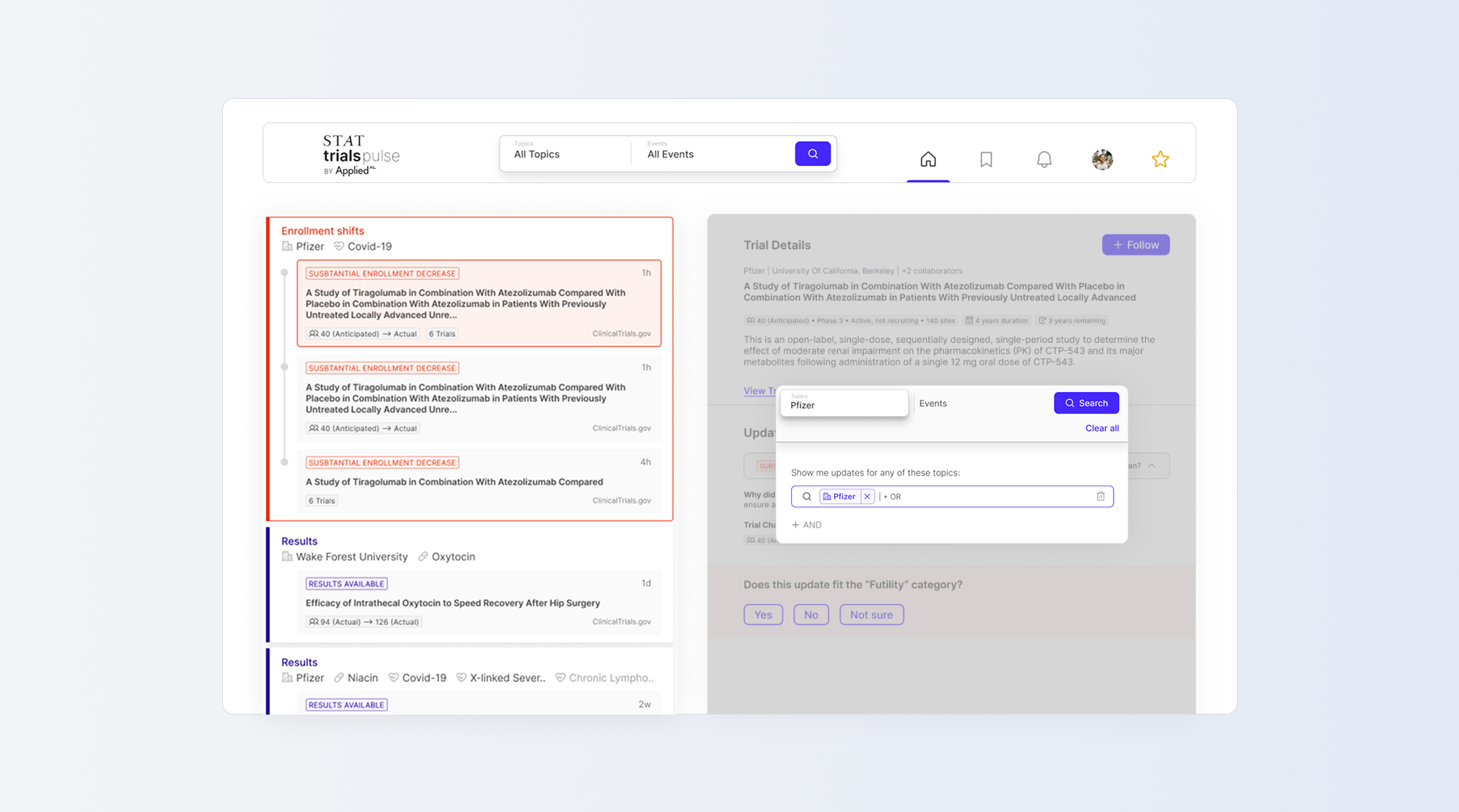Open the All Topics dropdown

click(x=564, y=154)
